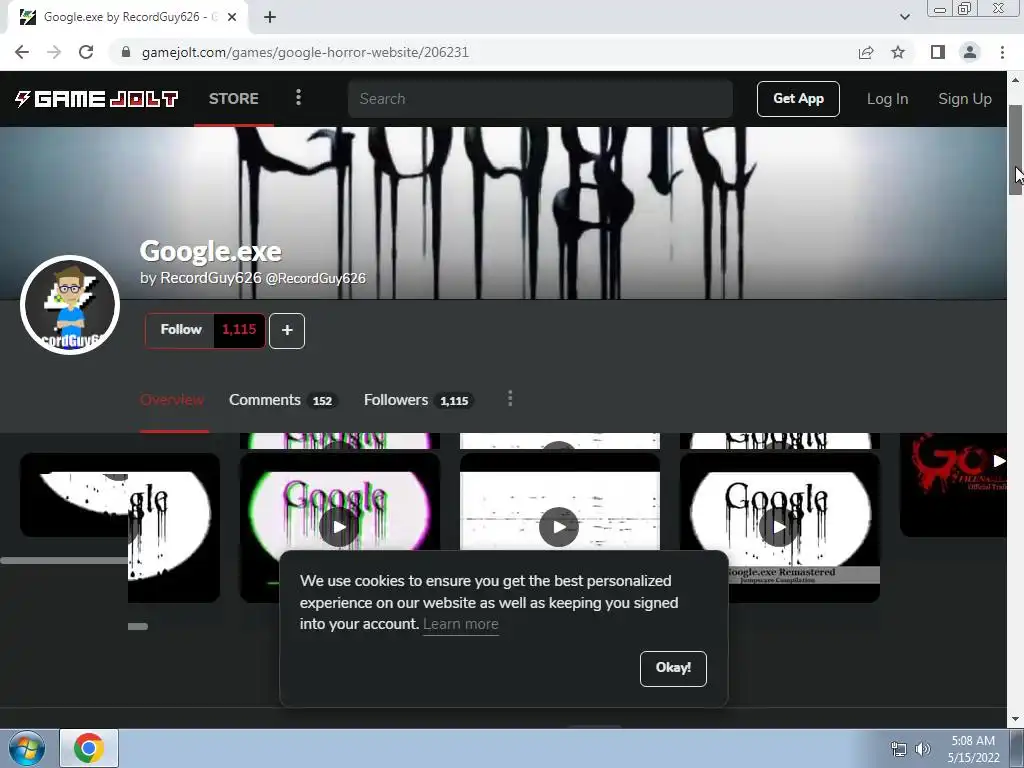This screenshot has width=1024, height=768.
Task: Focus the Search field
Action: pyautogui.click(x=540, y=99)
